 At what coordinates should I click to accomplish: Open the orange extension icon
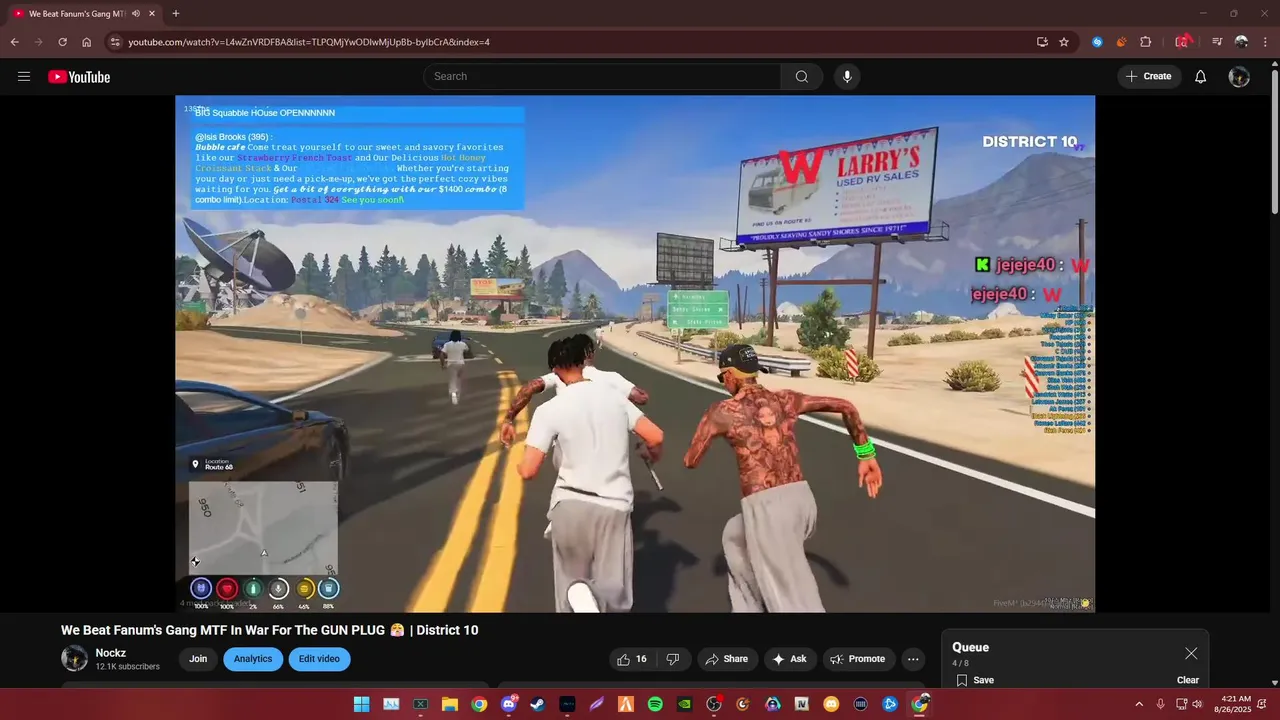[1121, 42]
